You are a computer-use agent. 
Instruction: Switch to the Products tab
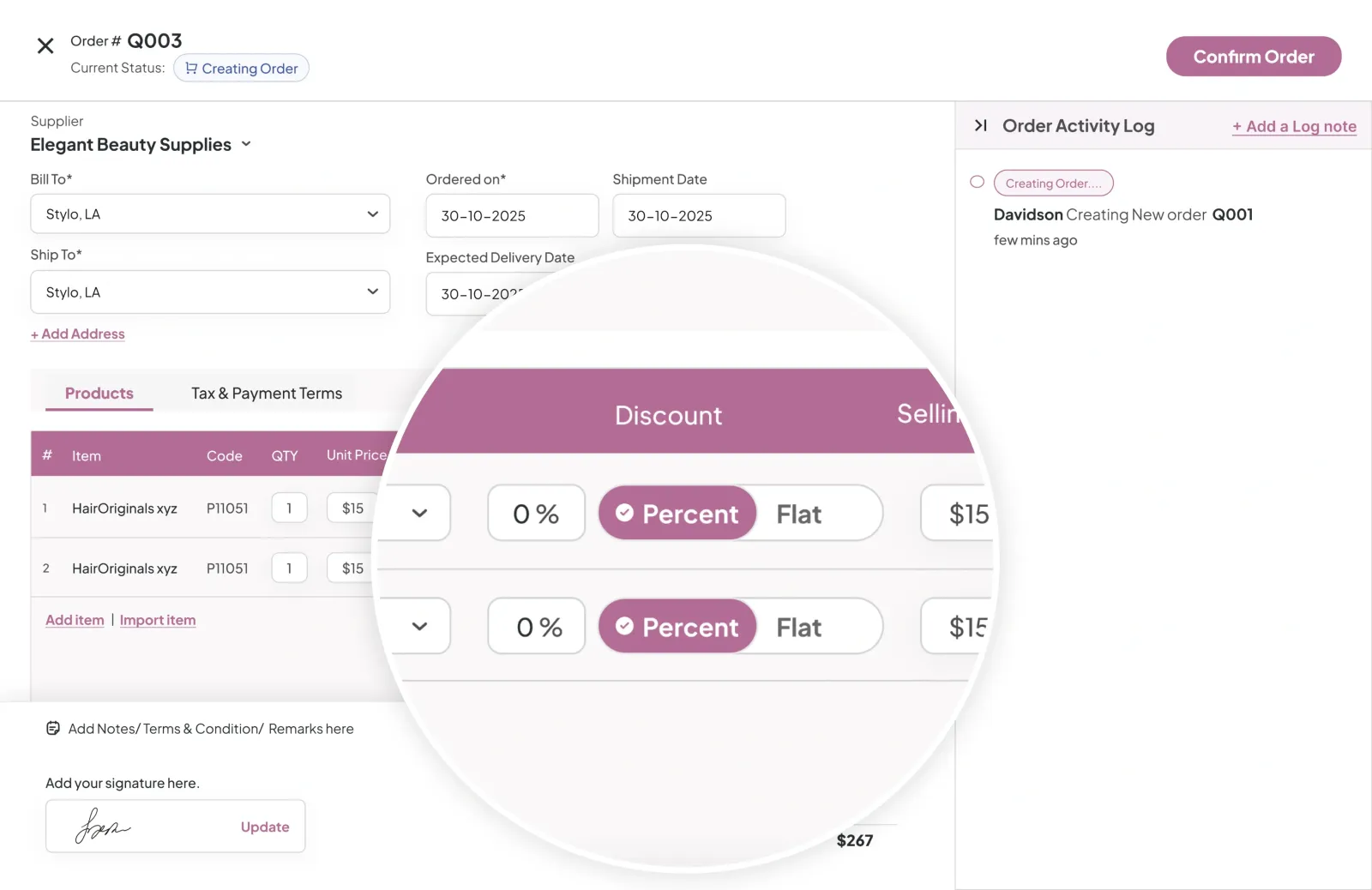(x=99, y=394)
